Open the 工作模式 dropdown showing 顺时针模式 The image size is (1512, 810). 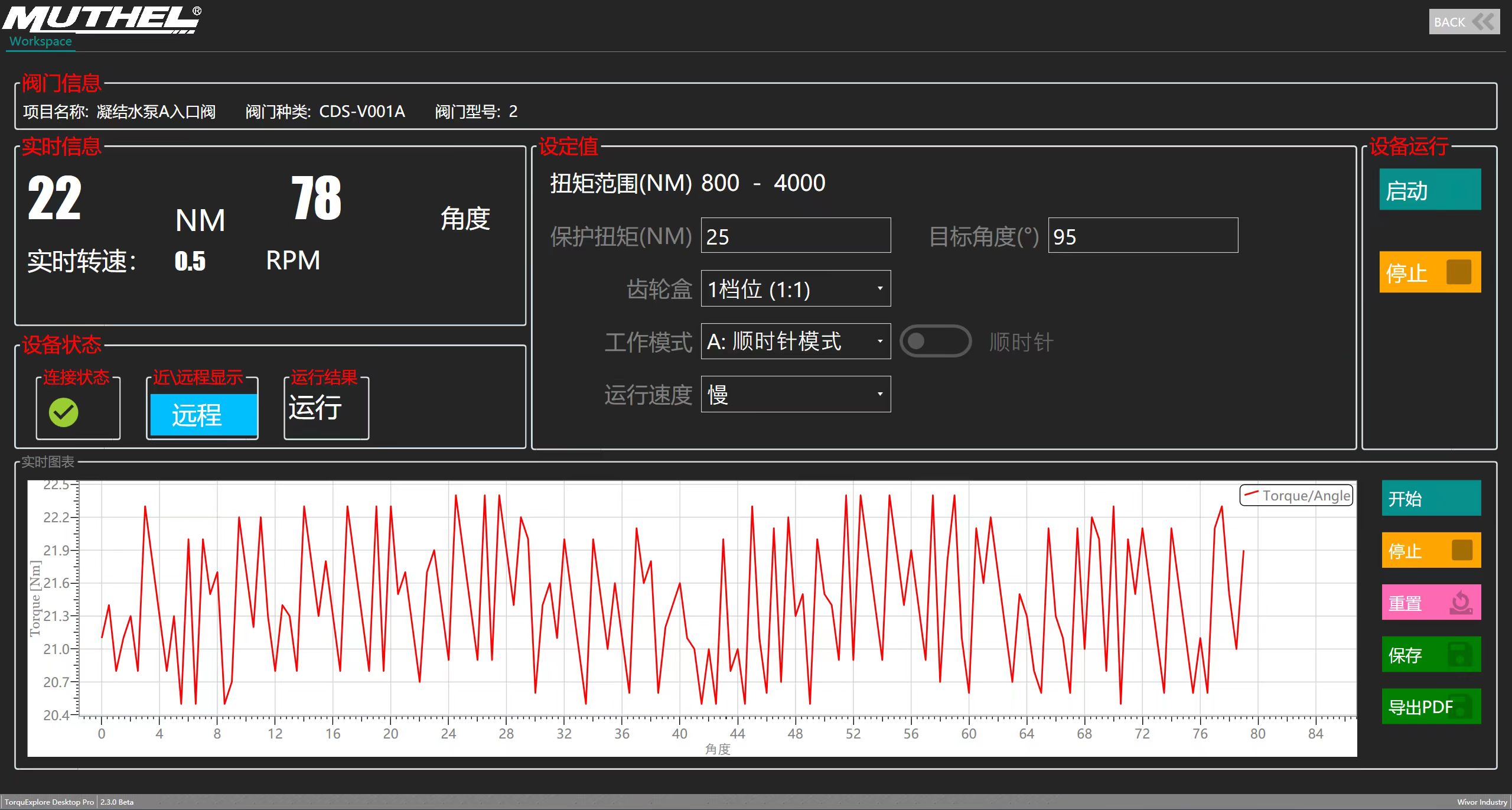796,341
